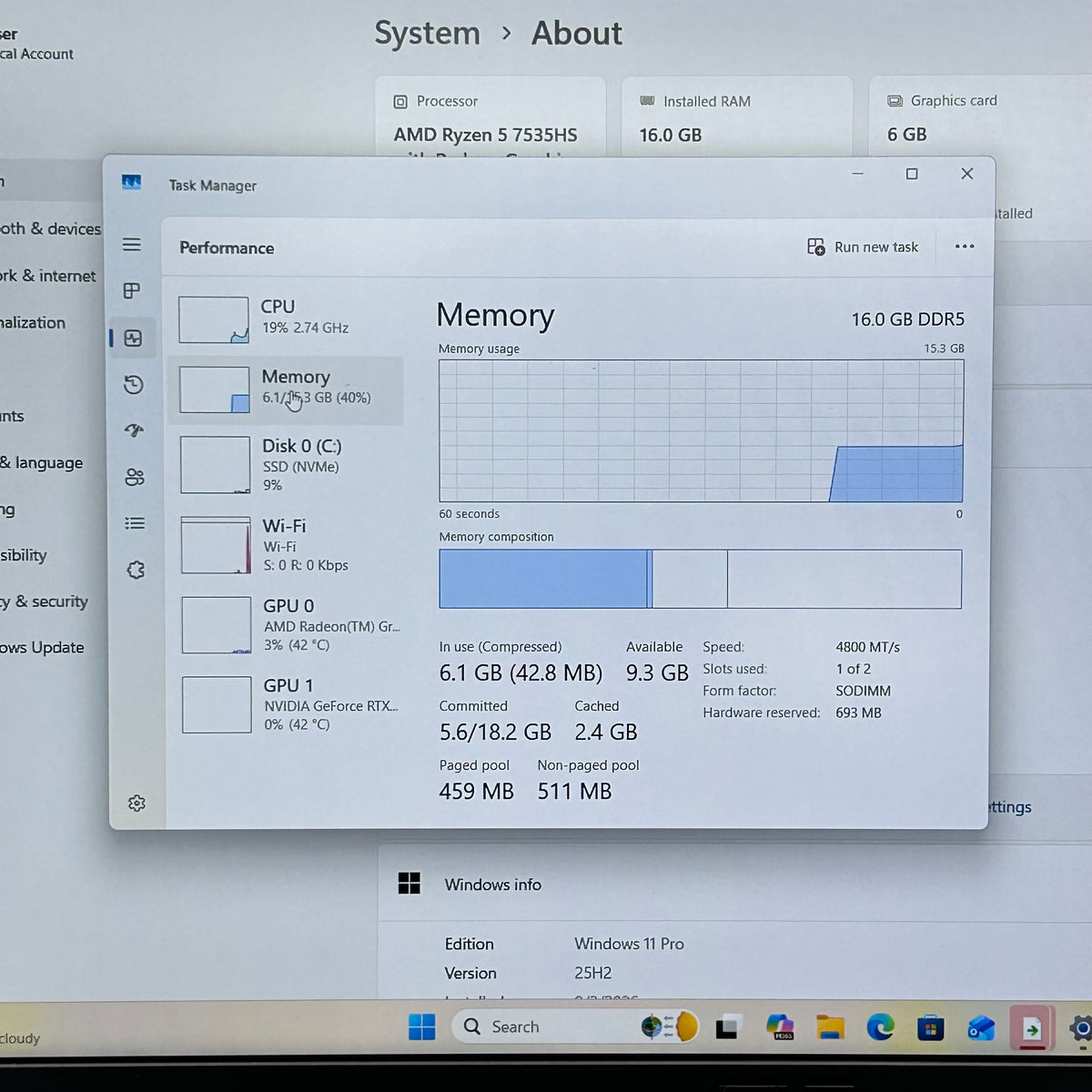The height and width of the screenshot is (1092, 1092).
Task: Open Microsoft Edge on taskbar
Action: [880, 1027]
